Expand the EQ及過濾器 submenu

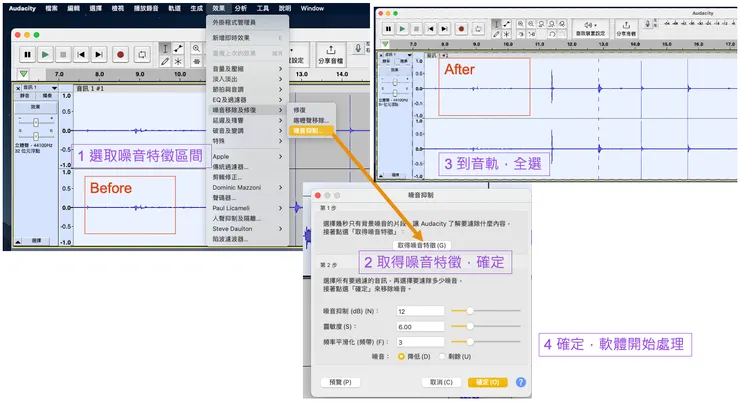click(248, 100)
